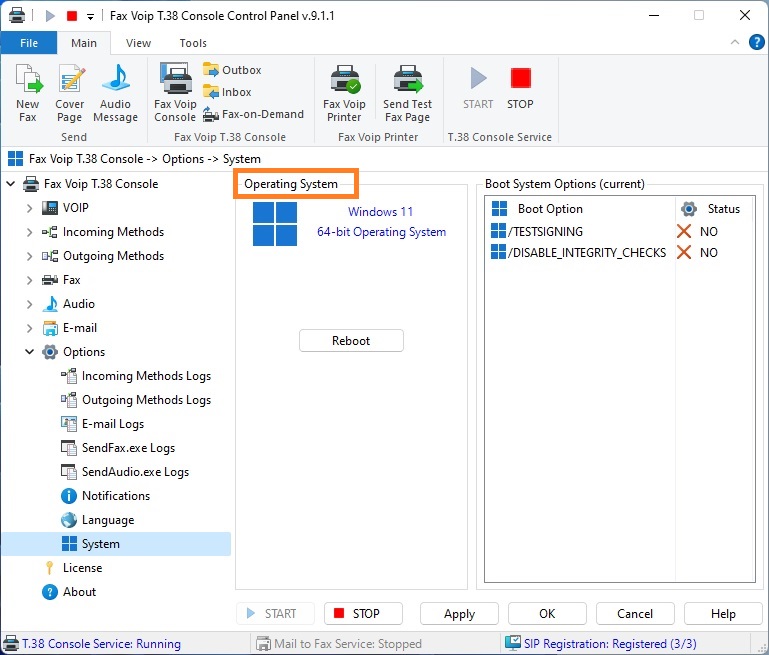Open the Outbox folder
Image resolution: width=769 pixels, height=655 pixels.
pyautogui.click(x=232, y=70)
